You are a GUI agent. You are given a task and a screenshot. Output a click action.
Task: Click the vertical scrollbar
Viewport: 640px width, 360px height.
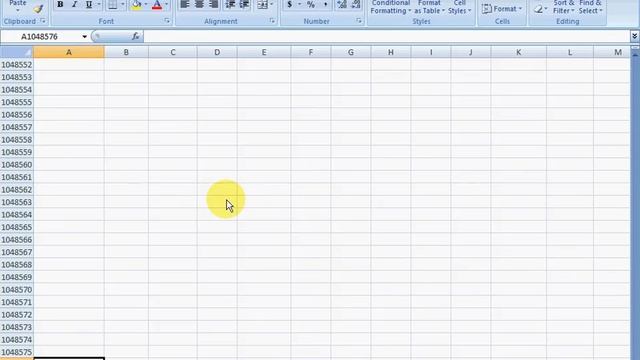[x=635, y=204]
